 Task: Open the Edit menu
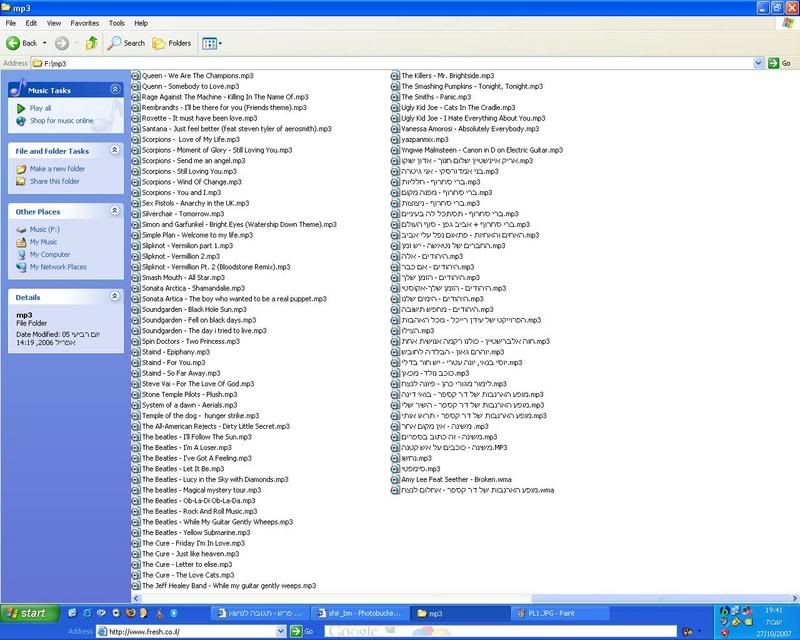click(x=31, y=23)
